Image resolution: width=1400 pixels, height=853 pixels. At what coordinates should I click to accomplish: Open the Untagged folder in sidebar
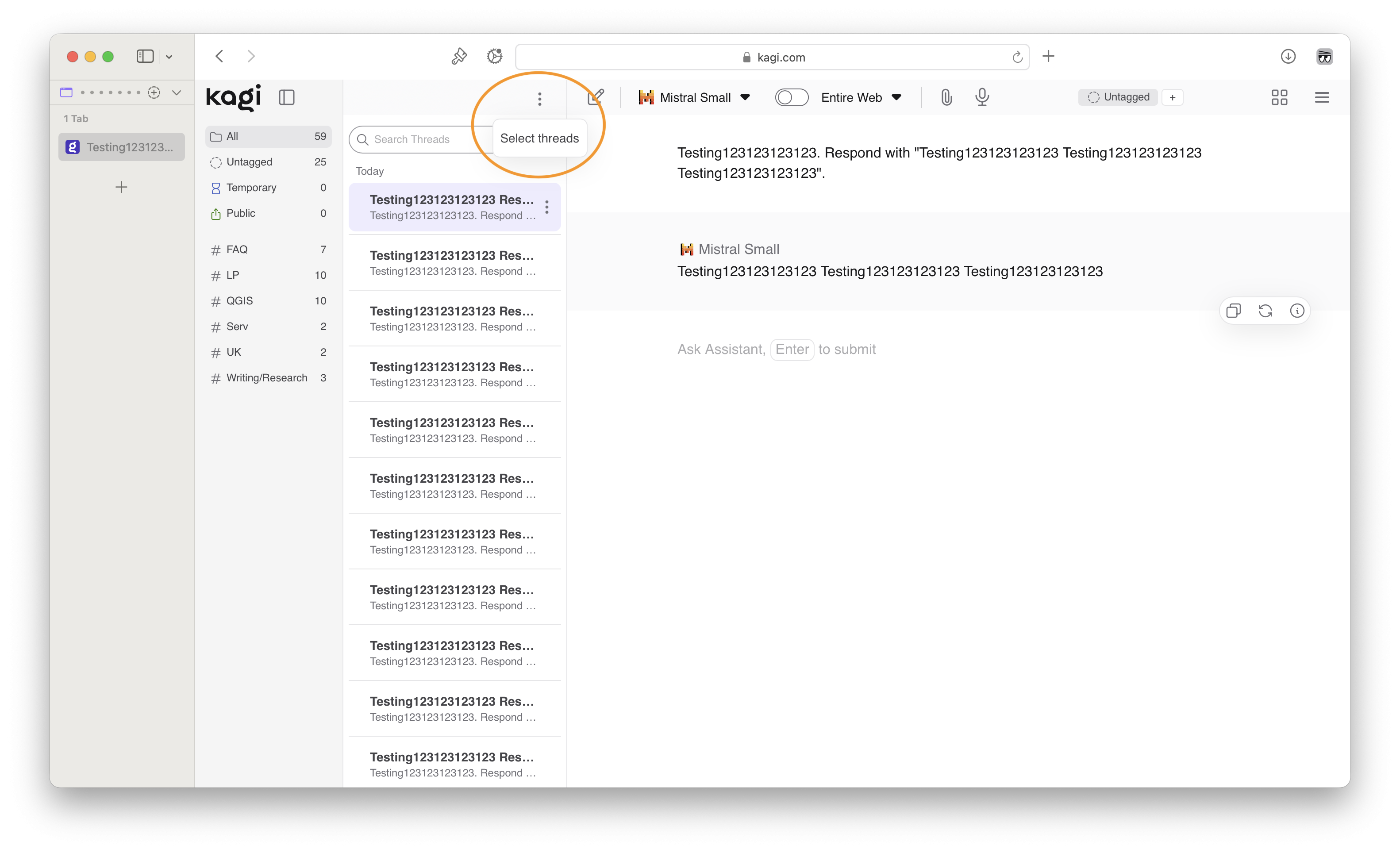[x=249, y=162]
